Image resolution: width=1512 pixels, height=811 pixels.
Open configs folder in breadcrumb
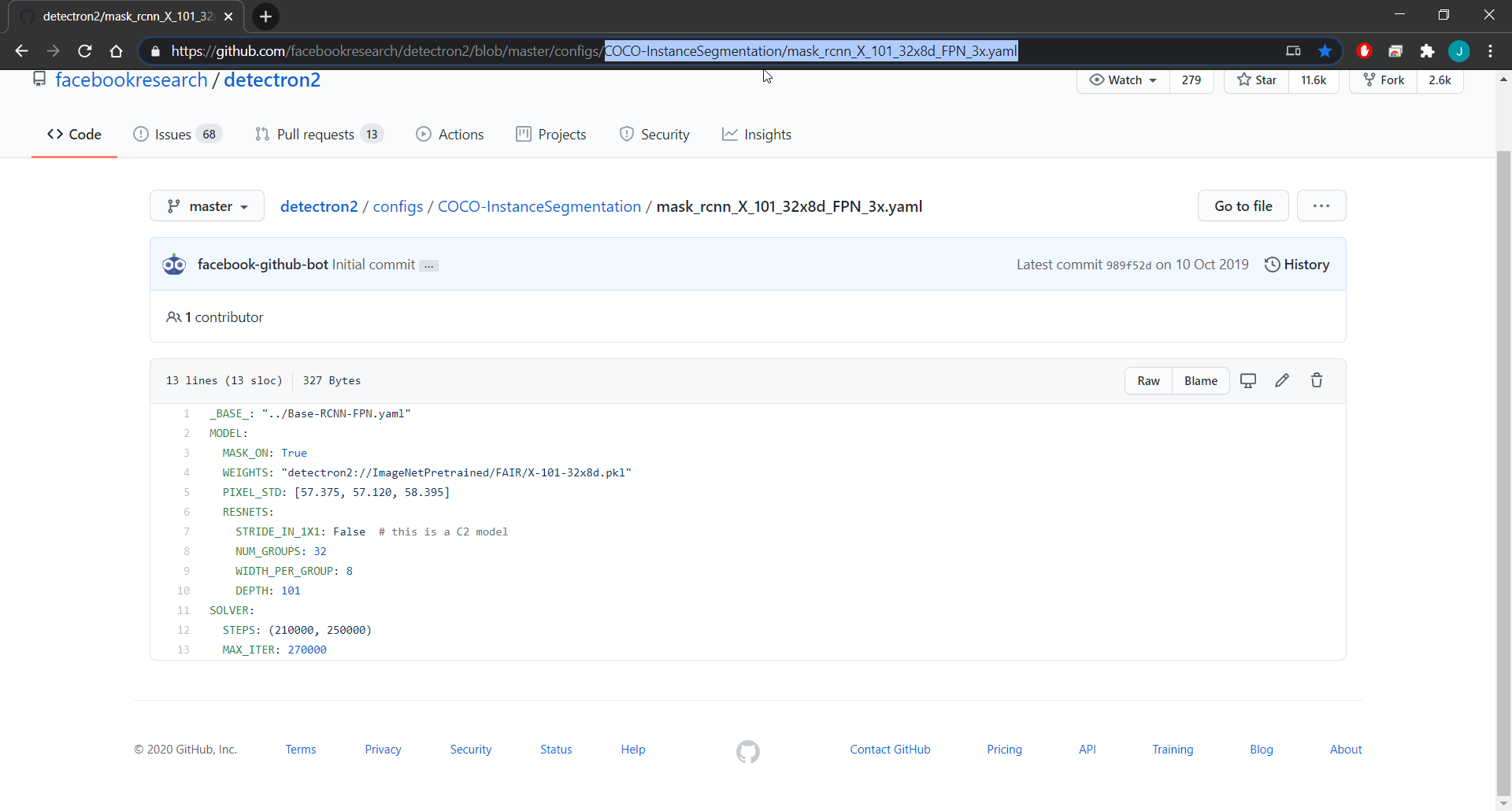coord(398,206)
